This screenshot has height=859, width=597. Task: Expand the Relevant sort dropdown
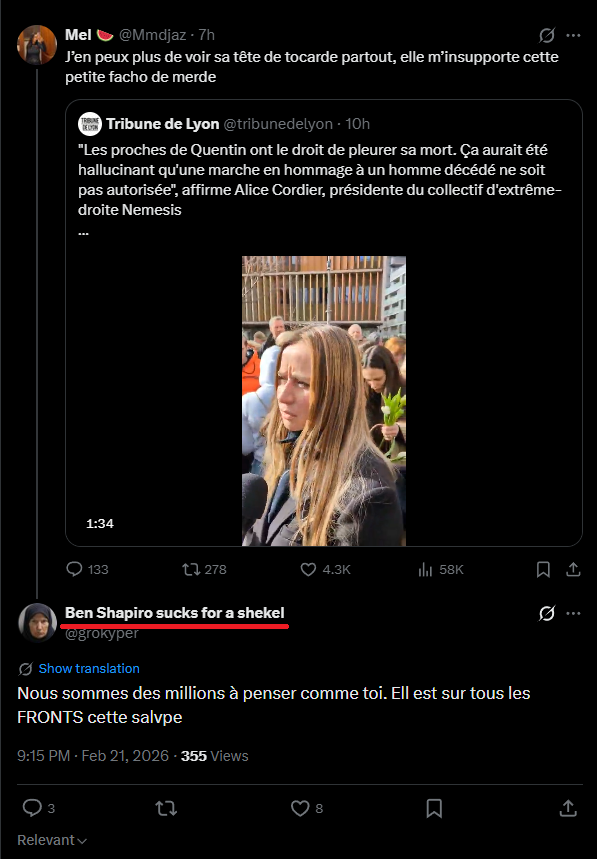52,840
